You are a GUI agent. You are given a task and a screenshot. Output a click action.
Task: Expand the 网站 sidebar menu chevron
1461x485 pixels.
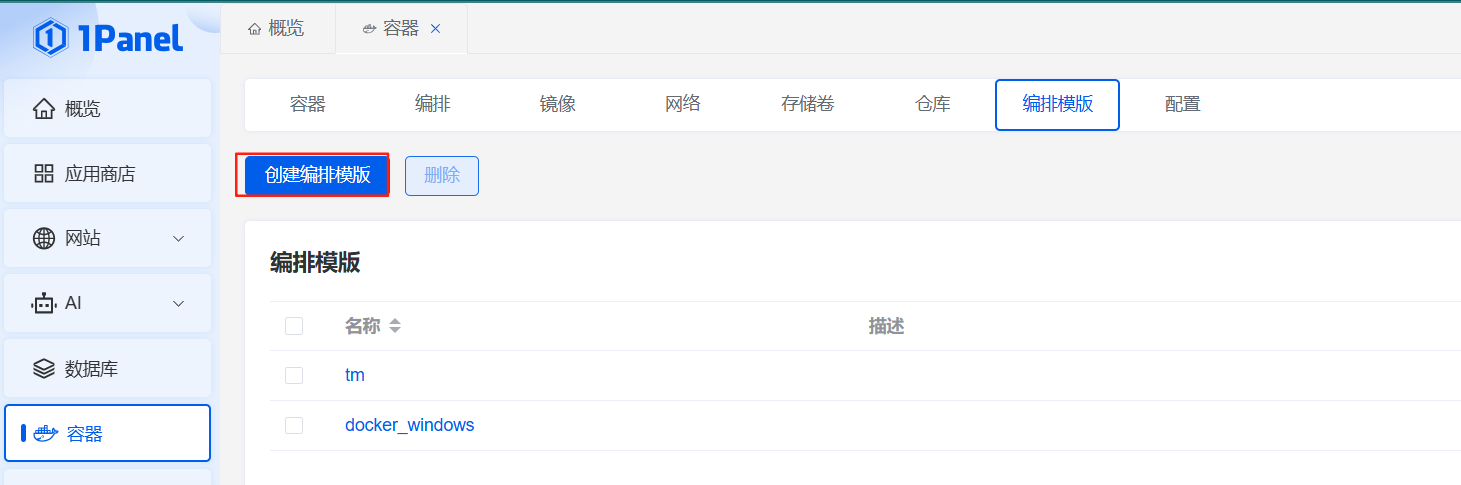click(x=179, y=238)
